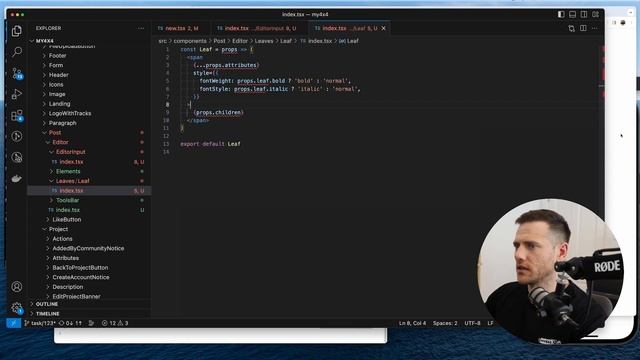Click the Open Changes icon in editor toolbar
640x360 pixels.
click(x=571, y=28)
